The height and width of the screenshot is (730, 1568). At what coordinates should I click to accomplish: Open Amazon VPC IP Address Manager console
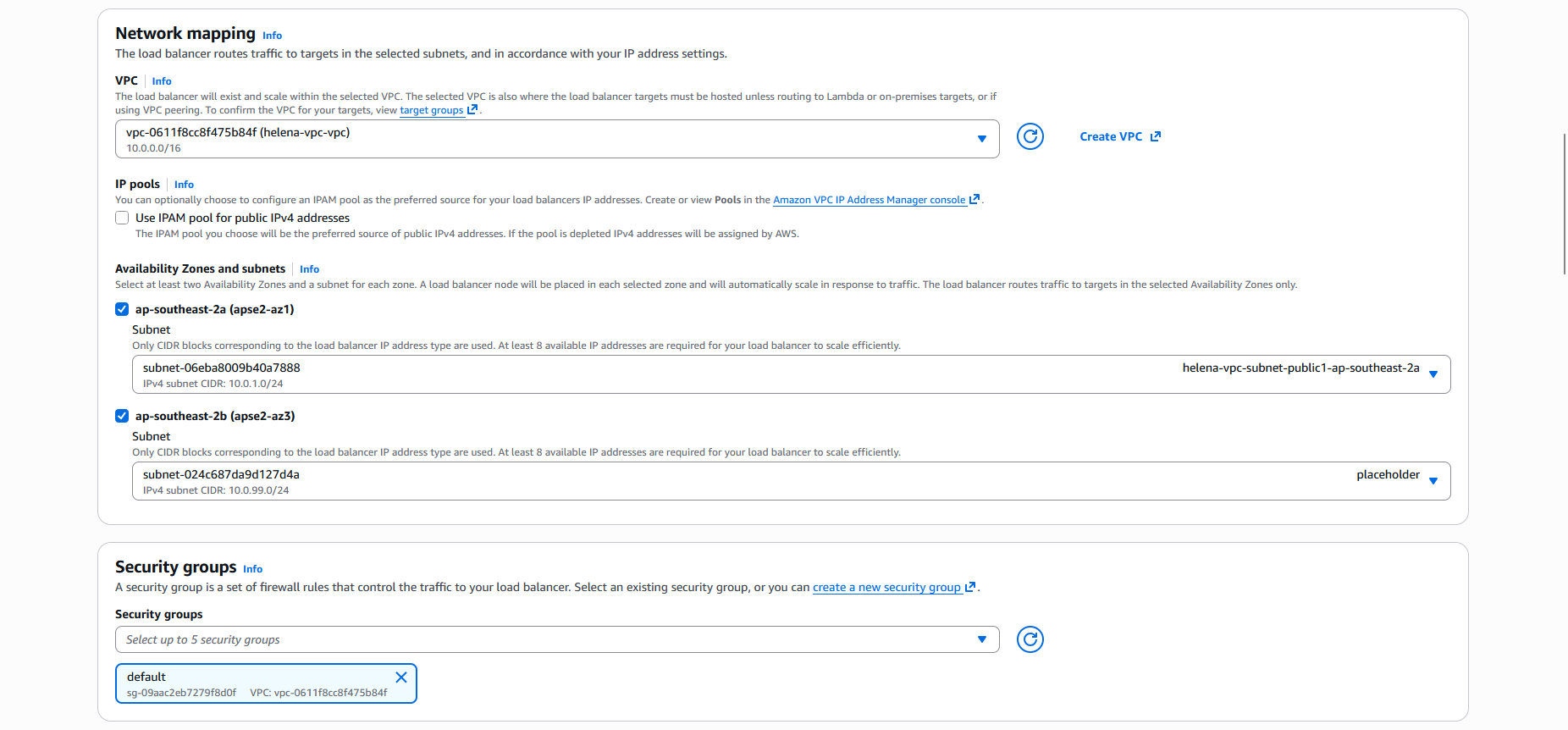pyautogui.click(x=869, y=200)
